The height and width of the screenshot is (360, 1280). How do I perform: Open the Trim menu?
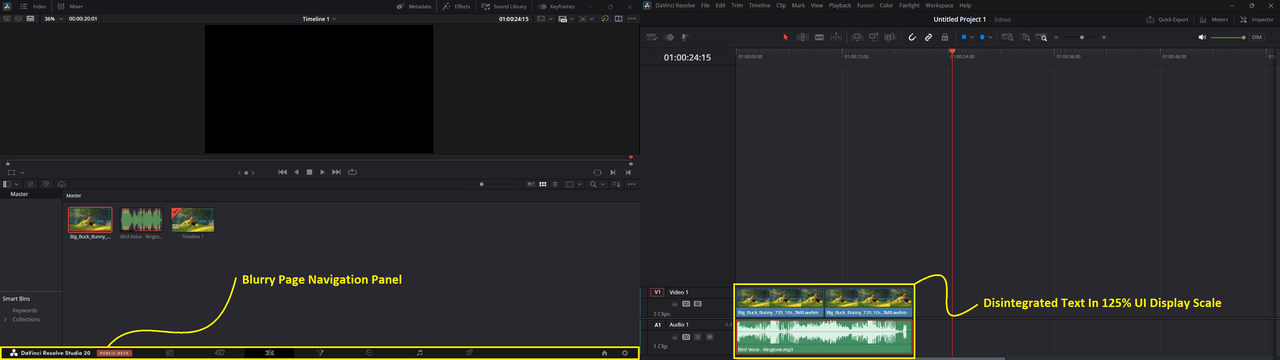click(737, 6)
